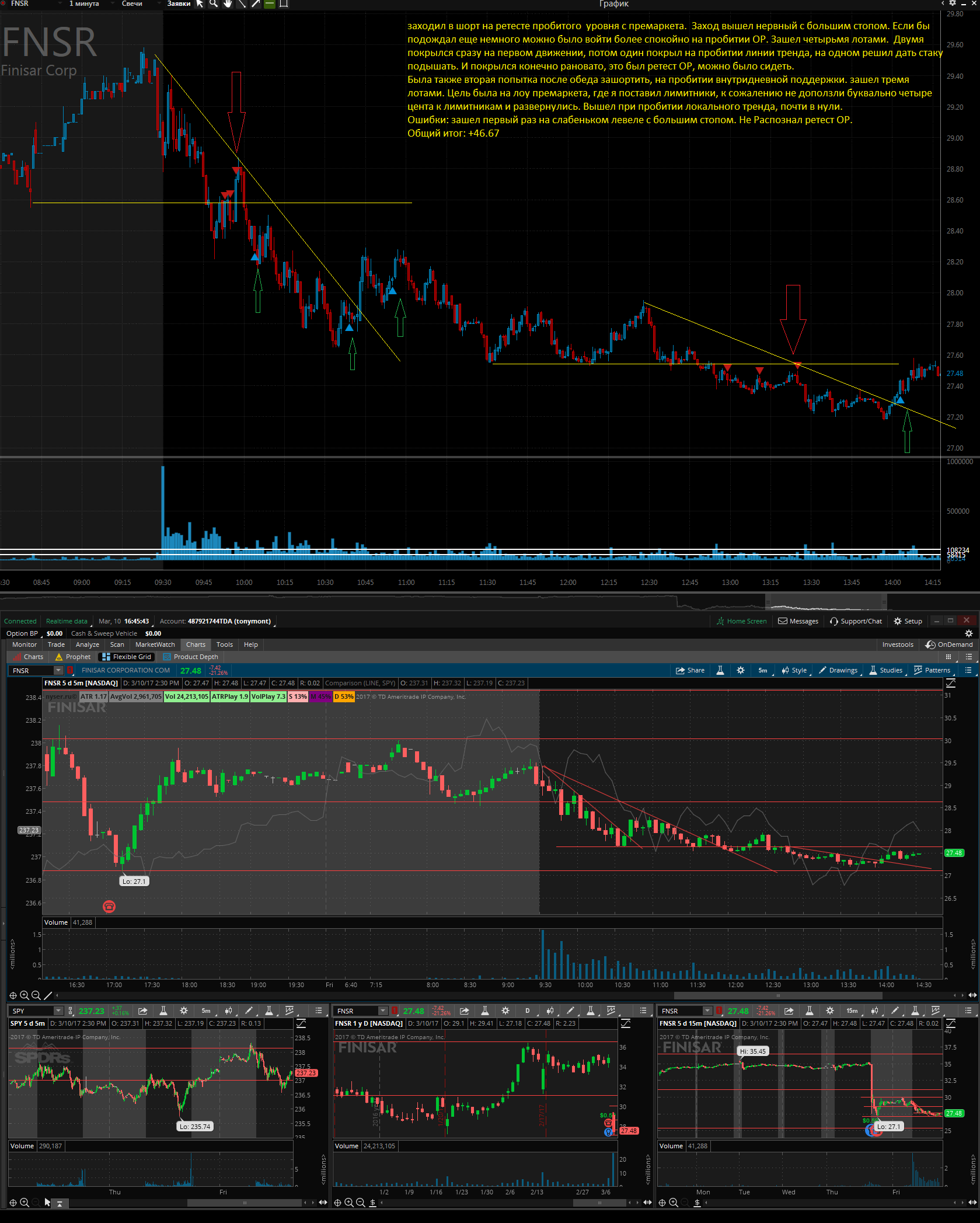Image resolution: width=980 pixels, height=1223 pixels.
Task: Share the main FNSR chart
Action: click(690, 670)
